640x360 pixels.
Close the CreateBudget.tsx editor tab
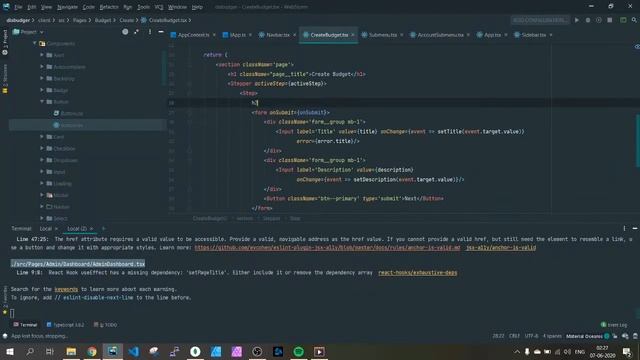[x=353, y=35]
